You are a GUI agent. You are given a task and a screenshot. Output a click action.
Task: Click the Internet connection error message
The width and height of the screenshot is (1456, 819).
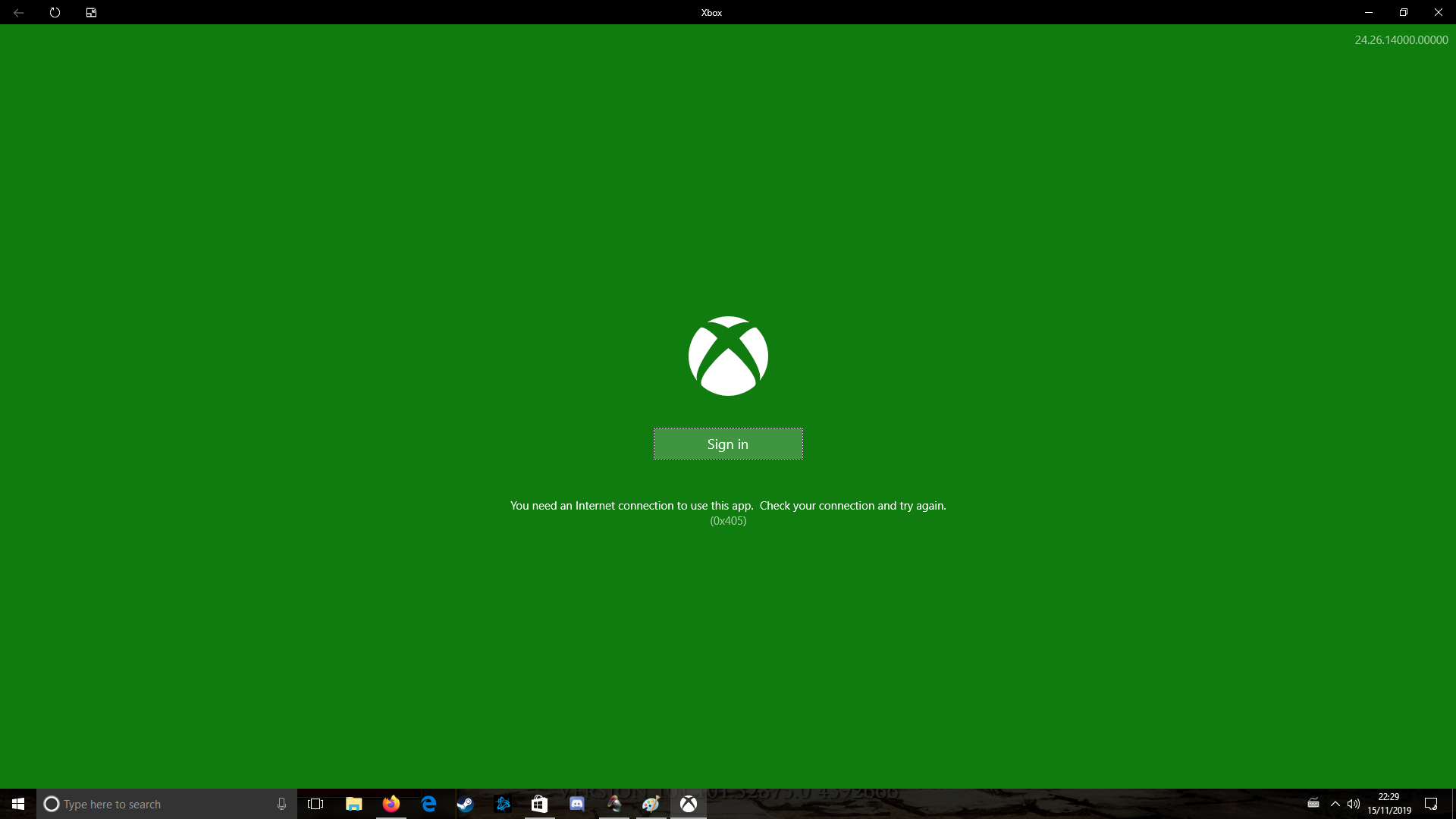pos(728,506)
